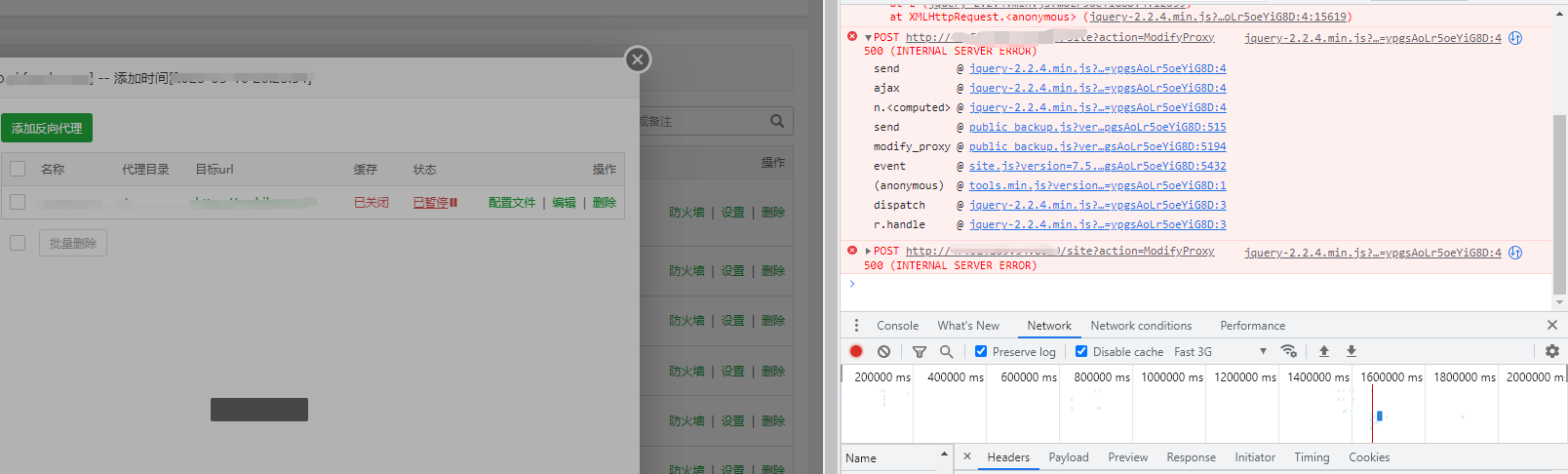The image size is (1568, 474).
Task: Open 配置文件 for the proxy row
Action: (x=512, y=203)
